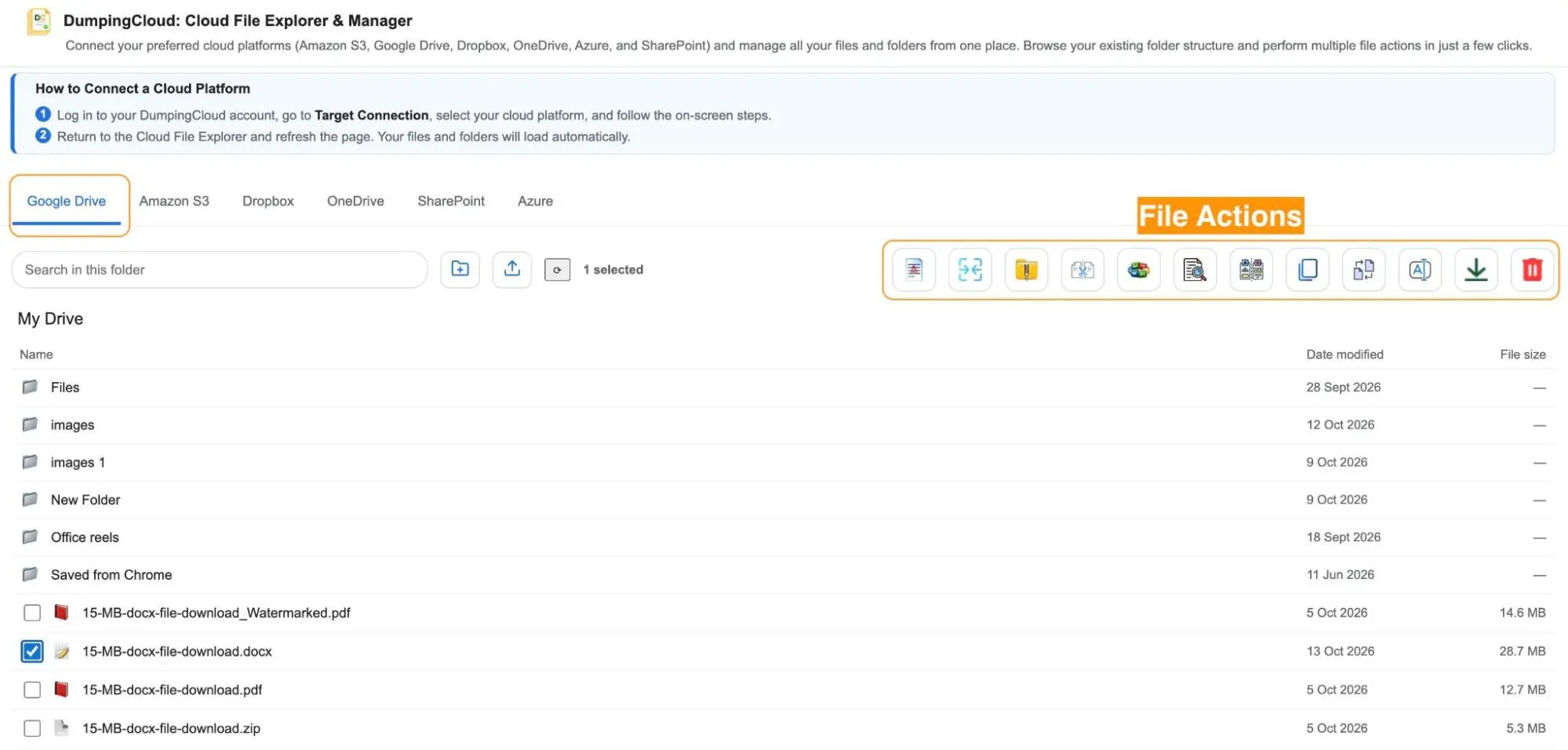Uncheck the 15-MB-docx-file-download.docx checkbox
The image size is (1568, 750).
[32, 651]
